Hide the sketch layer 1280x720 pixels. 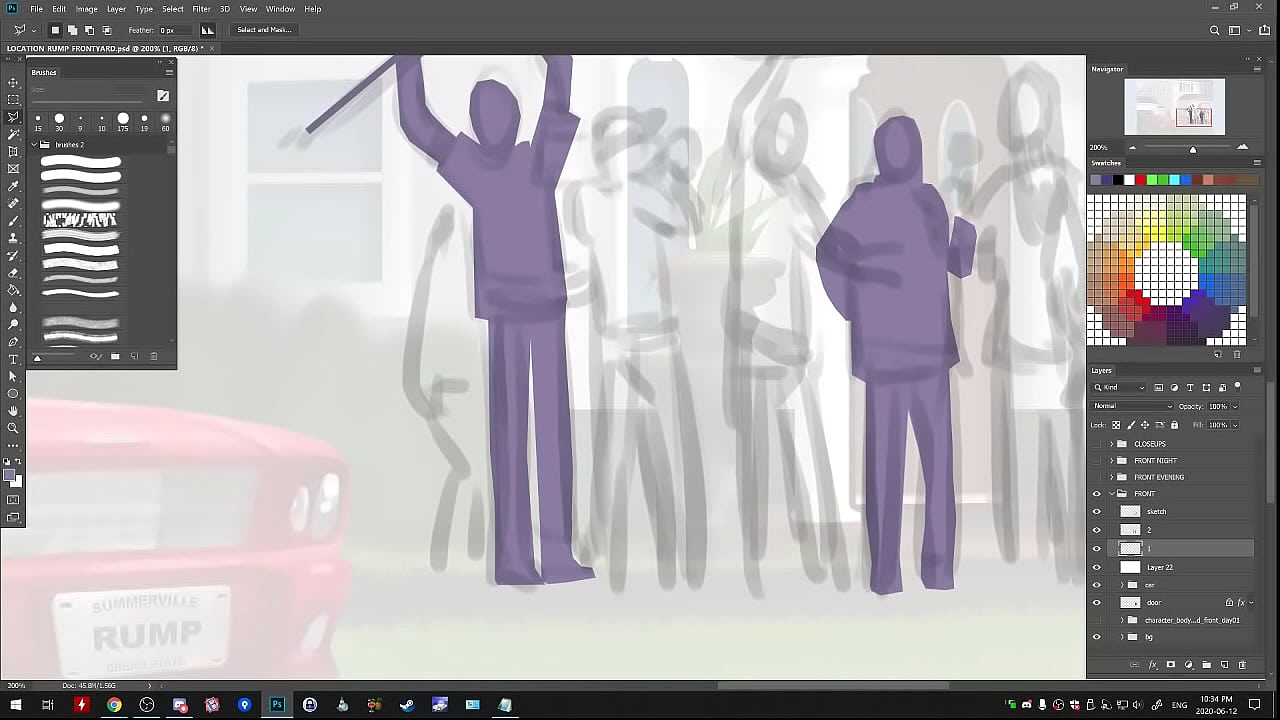1096,512
